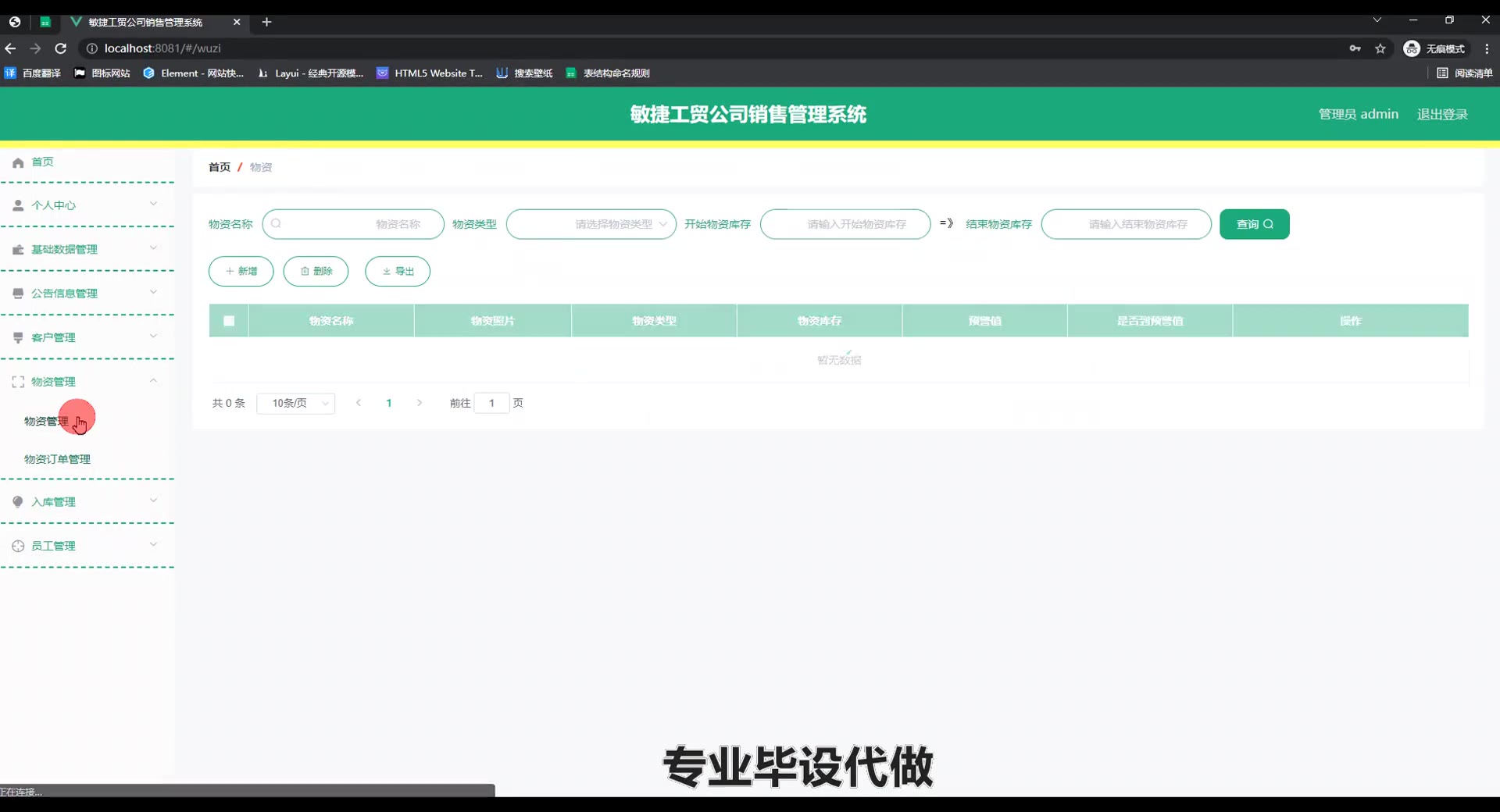Expand the 个人中心 menu chevron

(153, 204)
